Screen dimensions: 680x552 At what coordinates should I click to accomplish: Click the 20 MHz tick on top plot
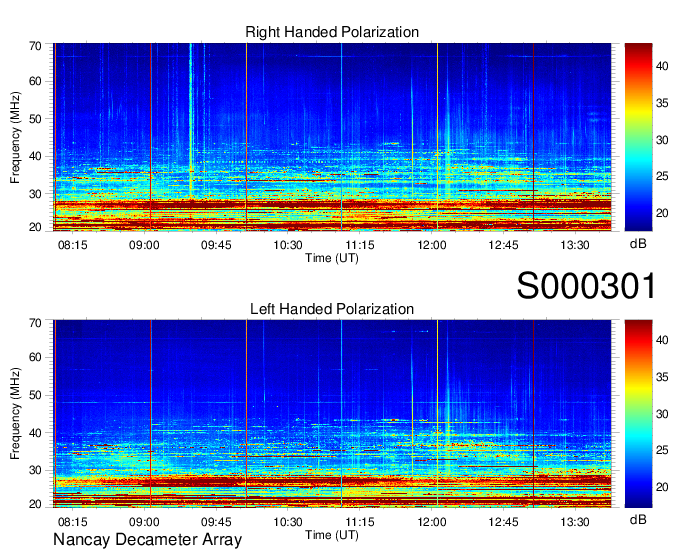click(35, 227)
